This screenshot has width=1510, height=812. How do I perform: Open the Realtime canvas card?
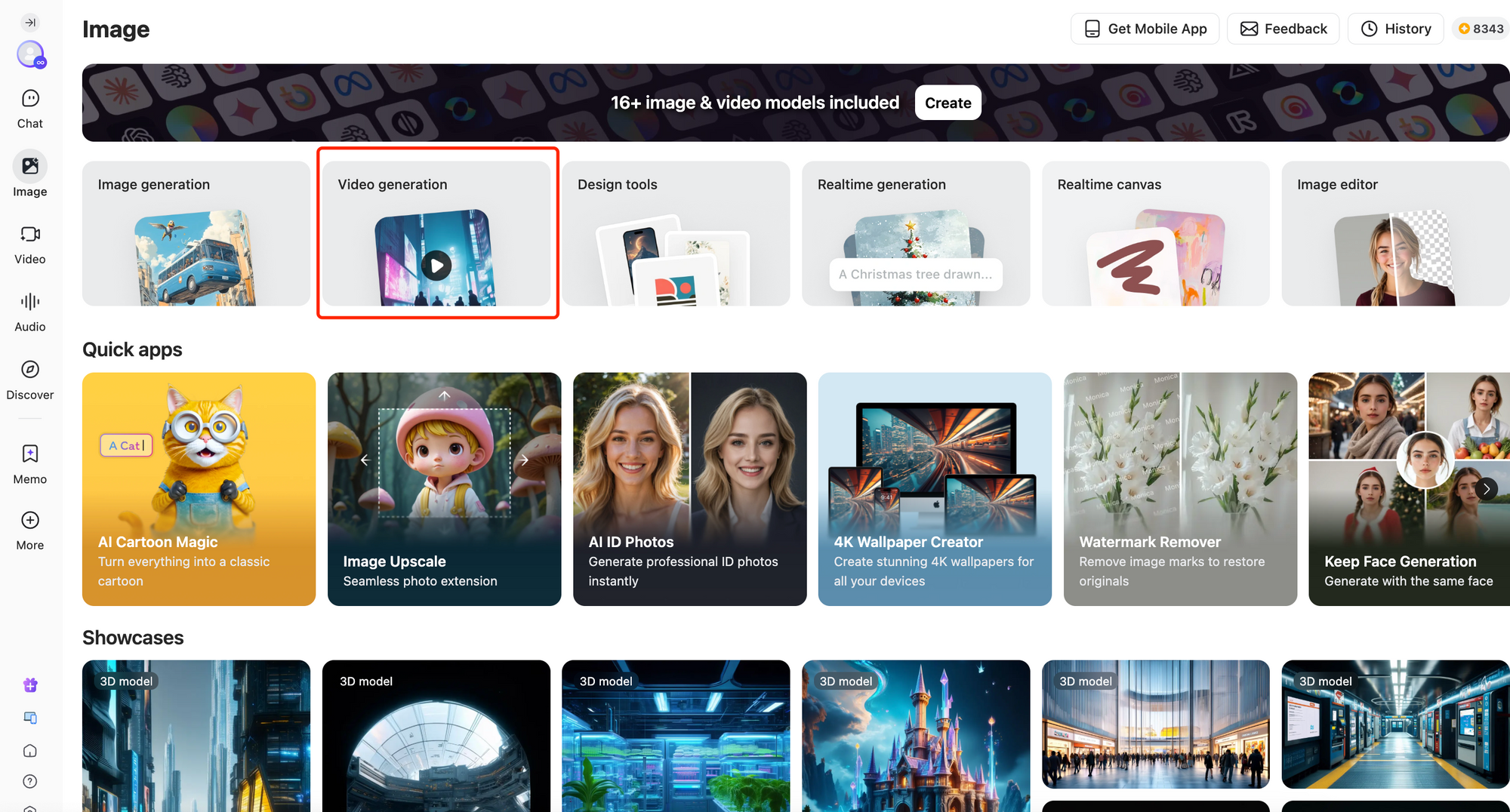pyautogui.click(x=1156, y=233)
